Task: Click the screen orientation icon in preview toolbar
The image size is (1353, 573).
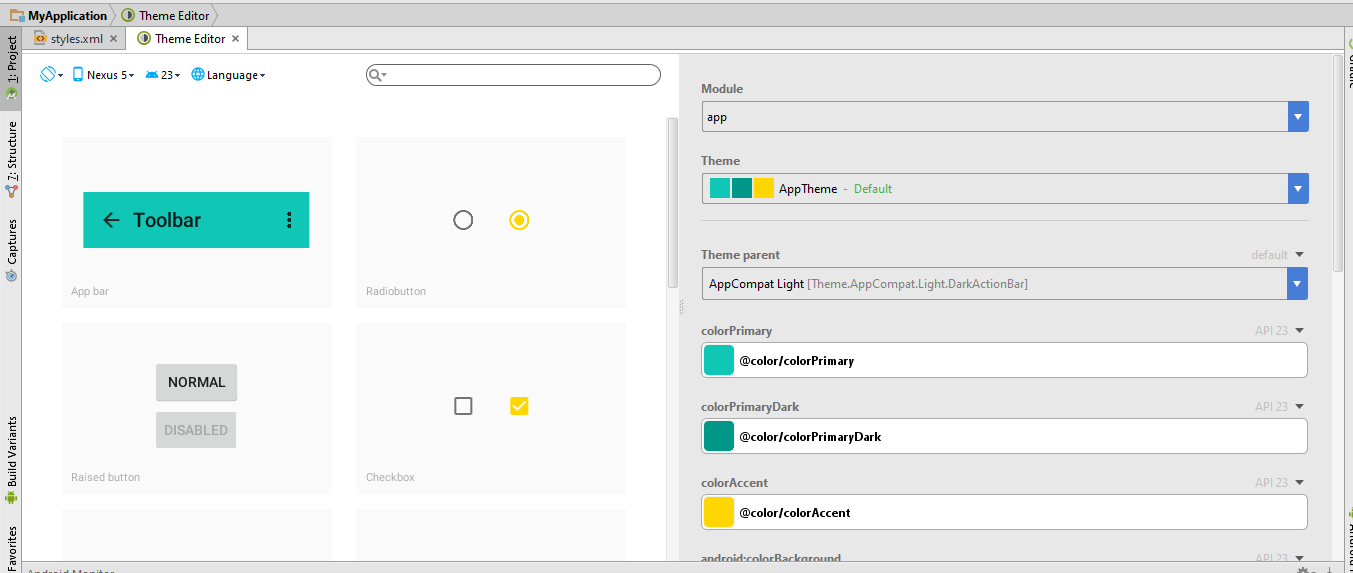Action: coord(47,74)
